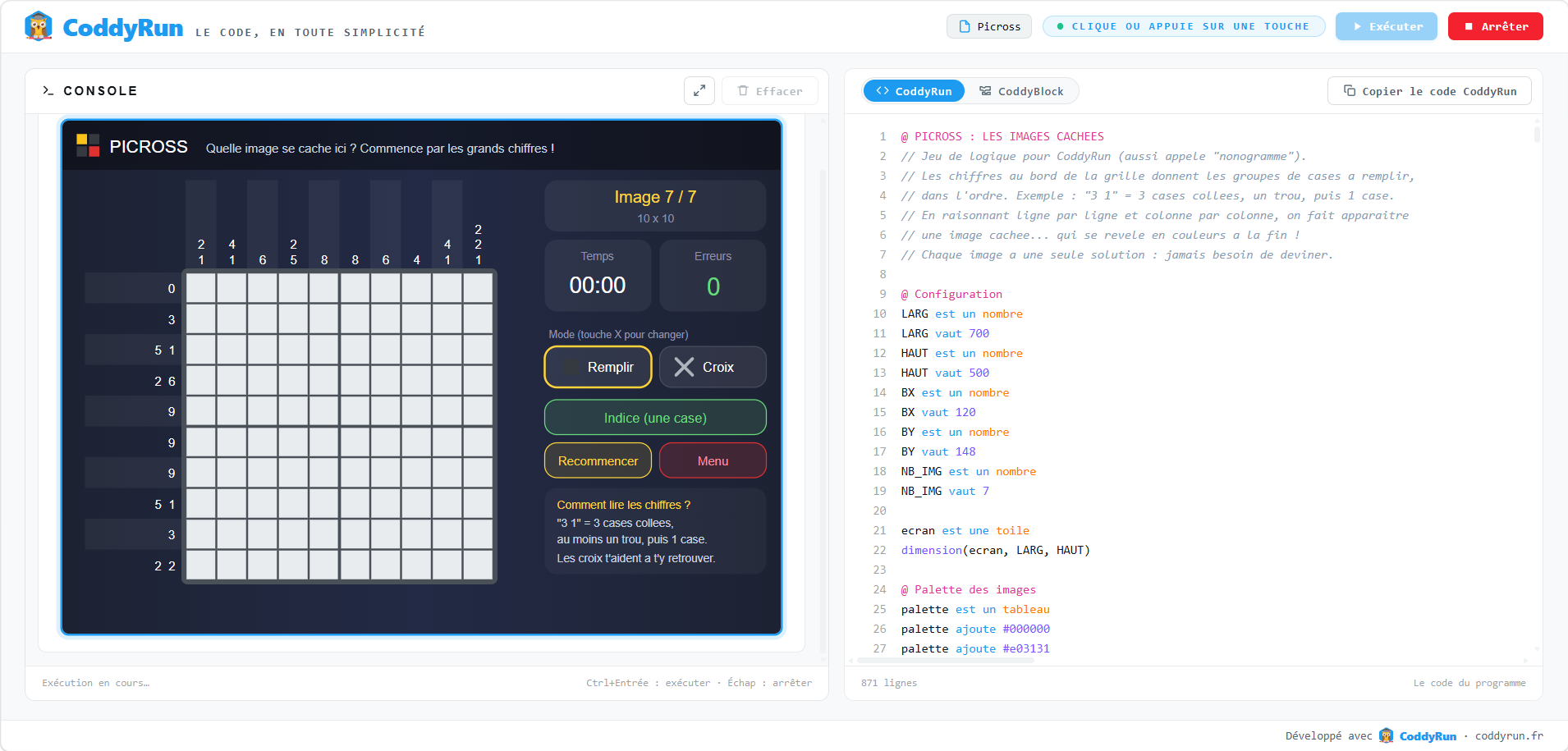Click the CoddyRun title in the header
This screenshot has width=1568, height=751.
click(123, 28)
